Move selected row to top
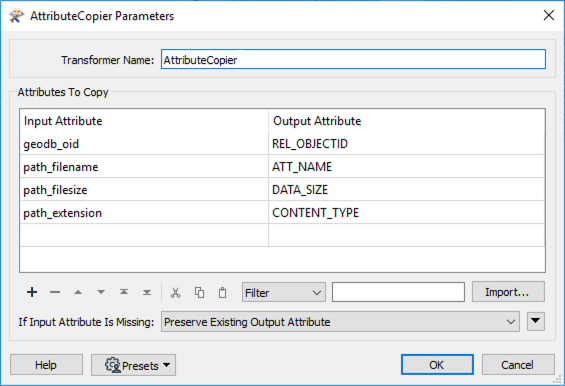565x386 pixels. pos(124,292)
